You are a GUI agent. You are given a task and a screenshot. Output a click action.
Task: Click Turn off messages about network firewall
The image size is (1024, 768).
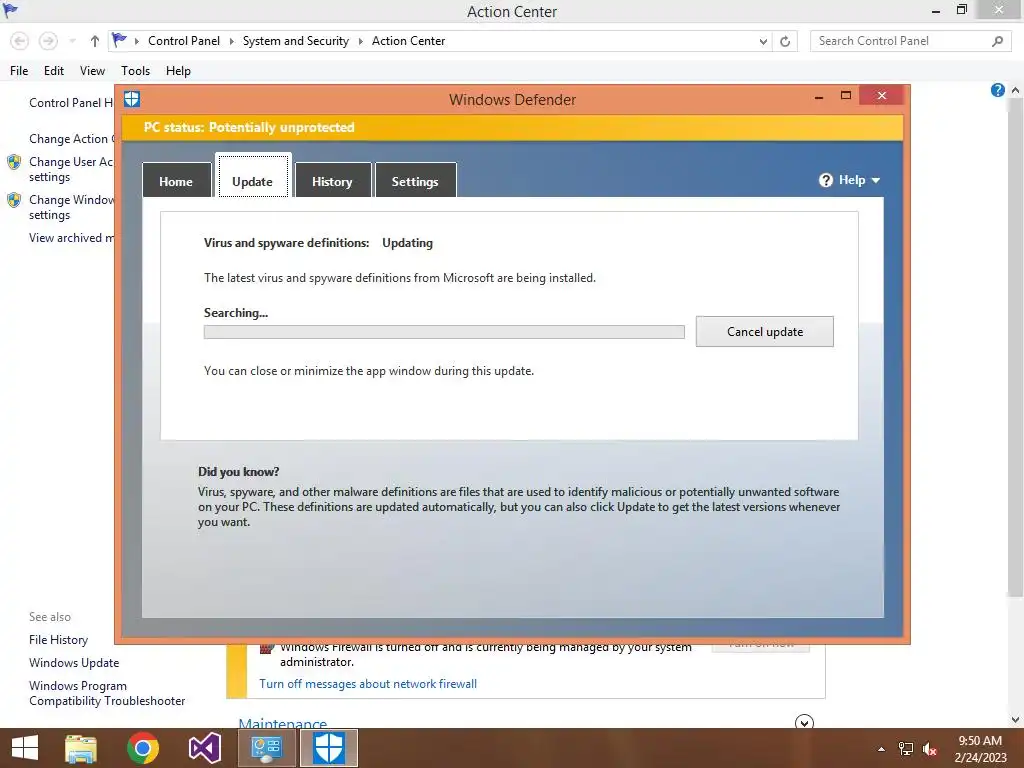click(368, 684)
